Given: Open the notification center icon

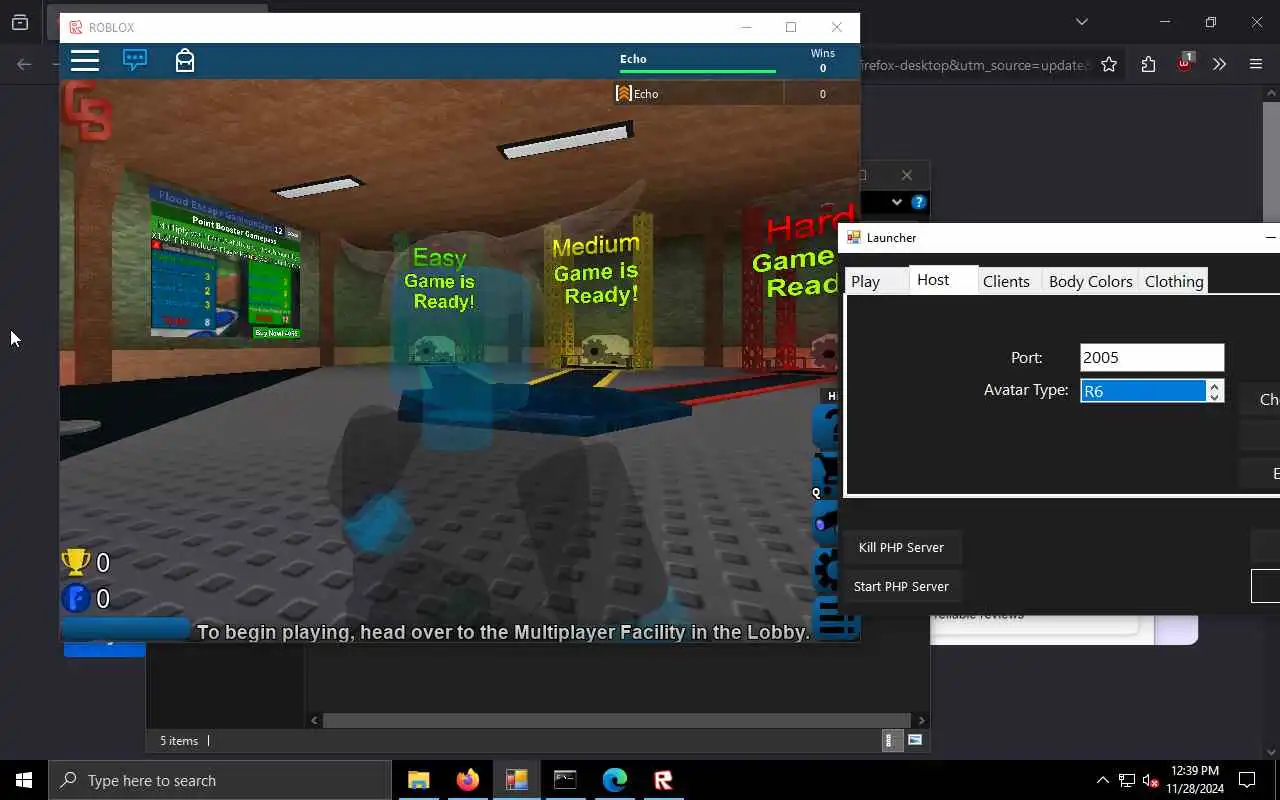Looking at the screenshot, I should (1247, 780).
